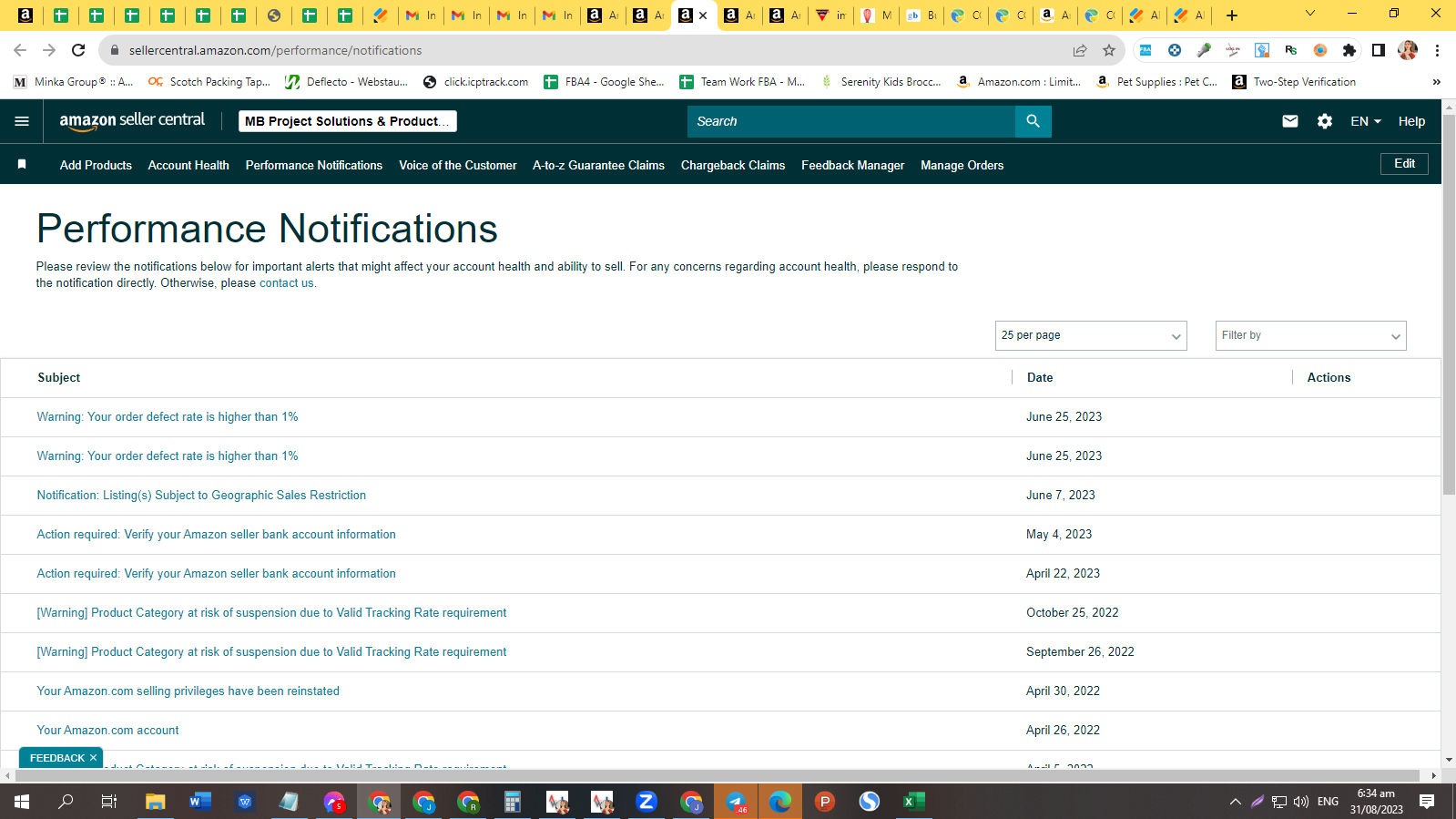1456x819 pixels.
Task: Click the share icon in the address bar
Action: (x=1080, y=50)
